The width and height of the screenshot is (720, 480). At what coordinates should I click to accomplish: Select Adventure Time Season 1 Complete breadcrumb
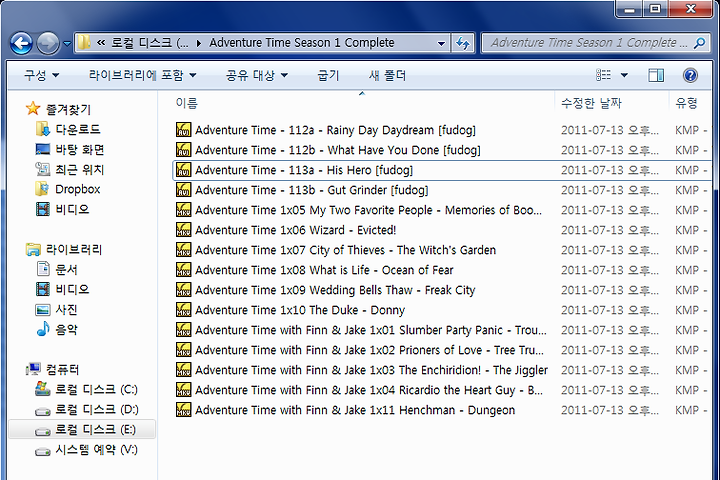click(302, 43)
